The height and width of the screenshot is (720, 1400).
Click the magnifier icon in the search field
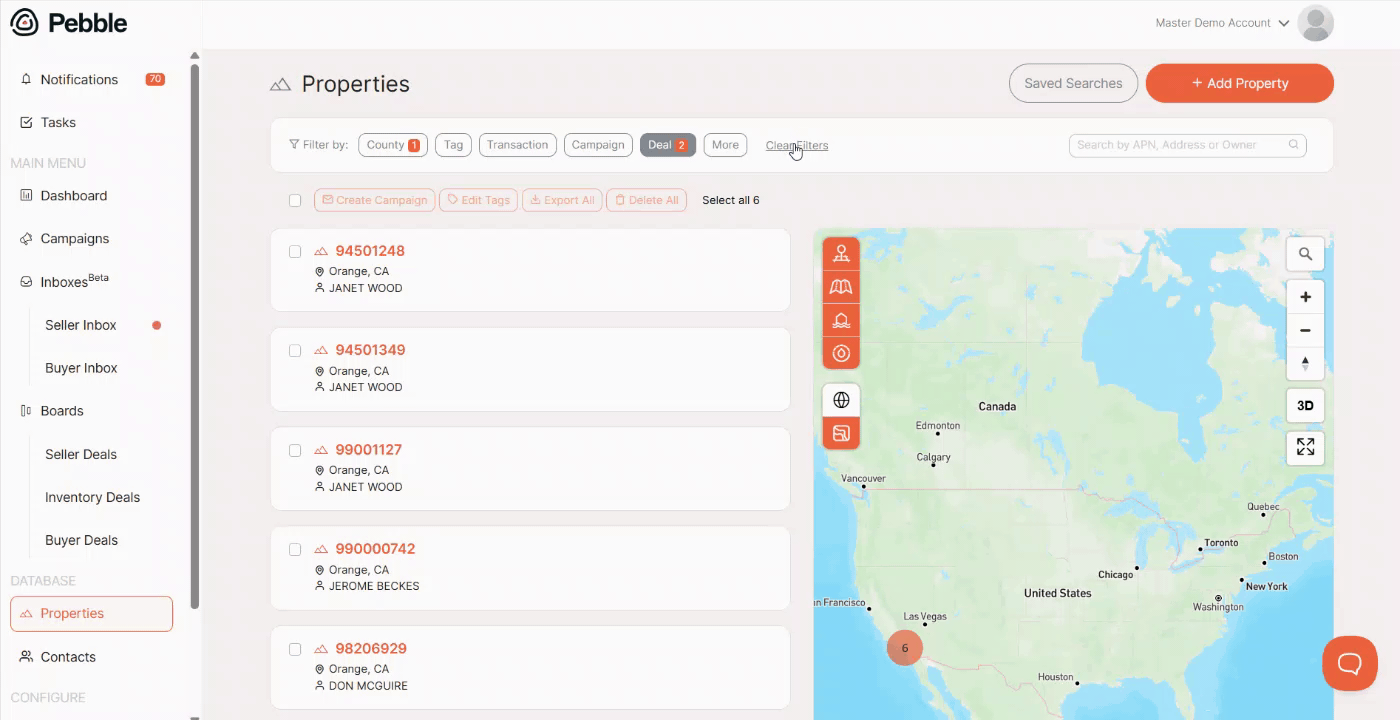click(1293, 145)
